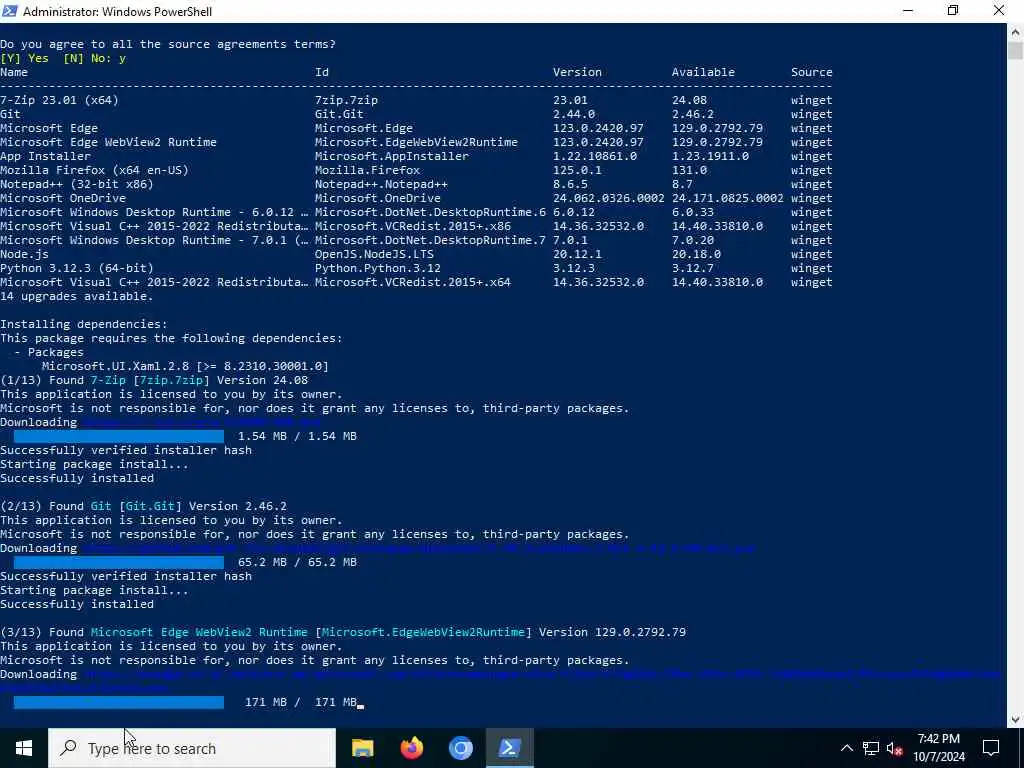The image size is (1024, 768).
Task: Open the network status tray icon
Action: pyautogui.click(x=871, y=748)
